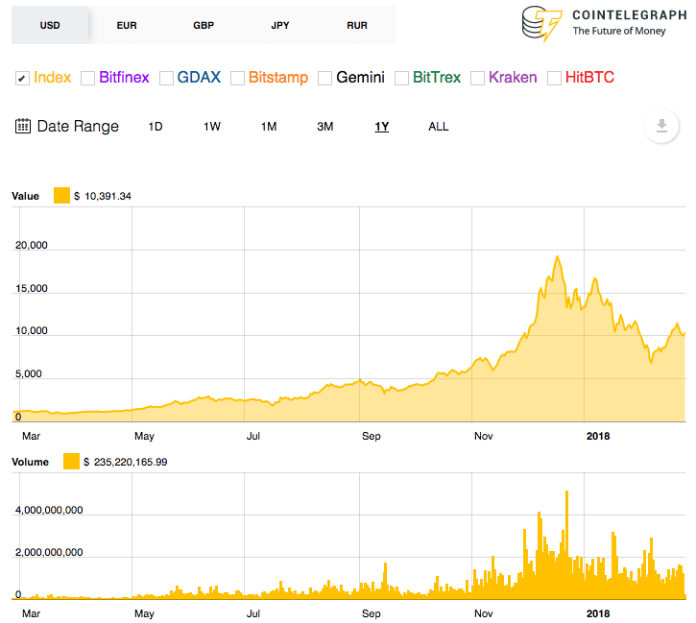Check the Gemini exchange box
This screenshot has width=696, height=623.
[x=325, y=78]
